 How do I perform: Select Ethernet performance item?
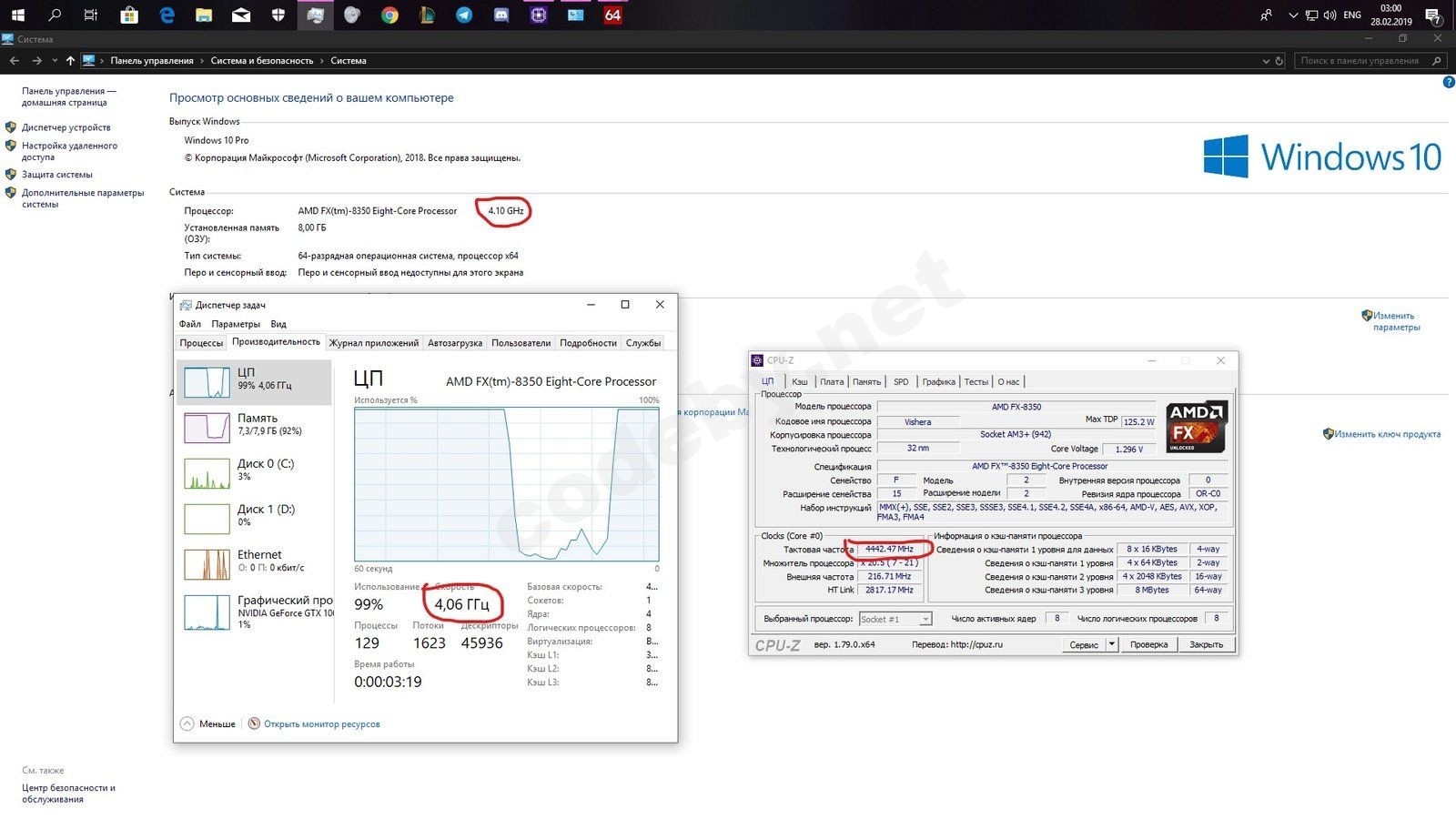[254, 564]
